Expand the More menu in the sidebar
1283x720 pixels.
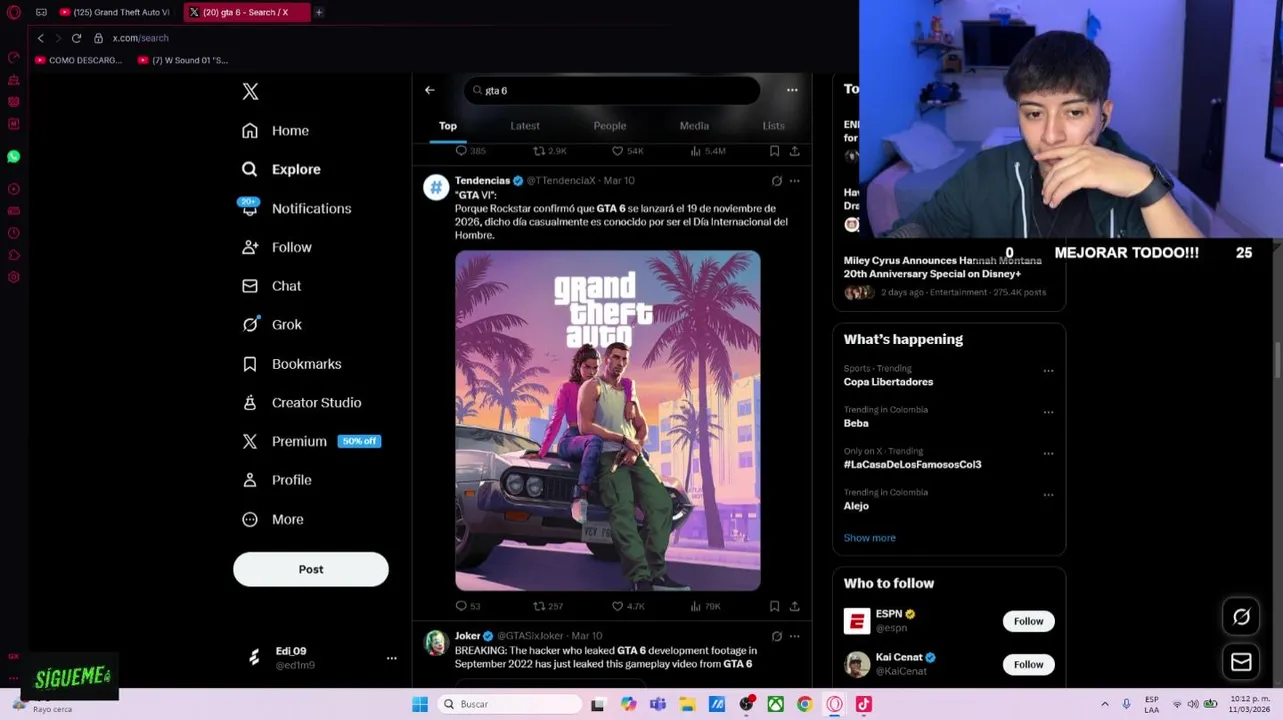coord(273,519)
